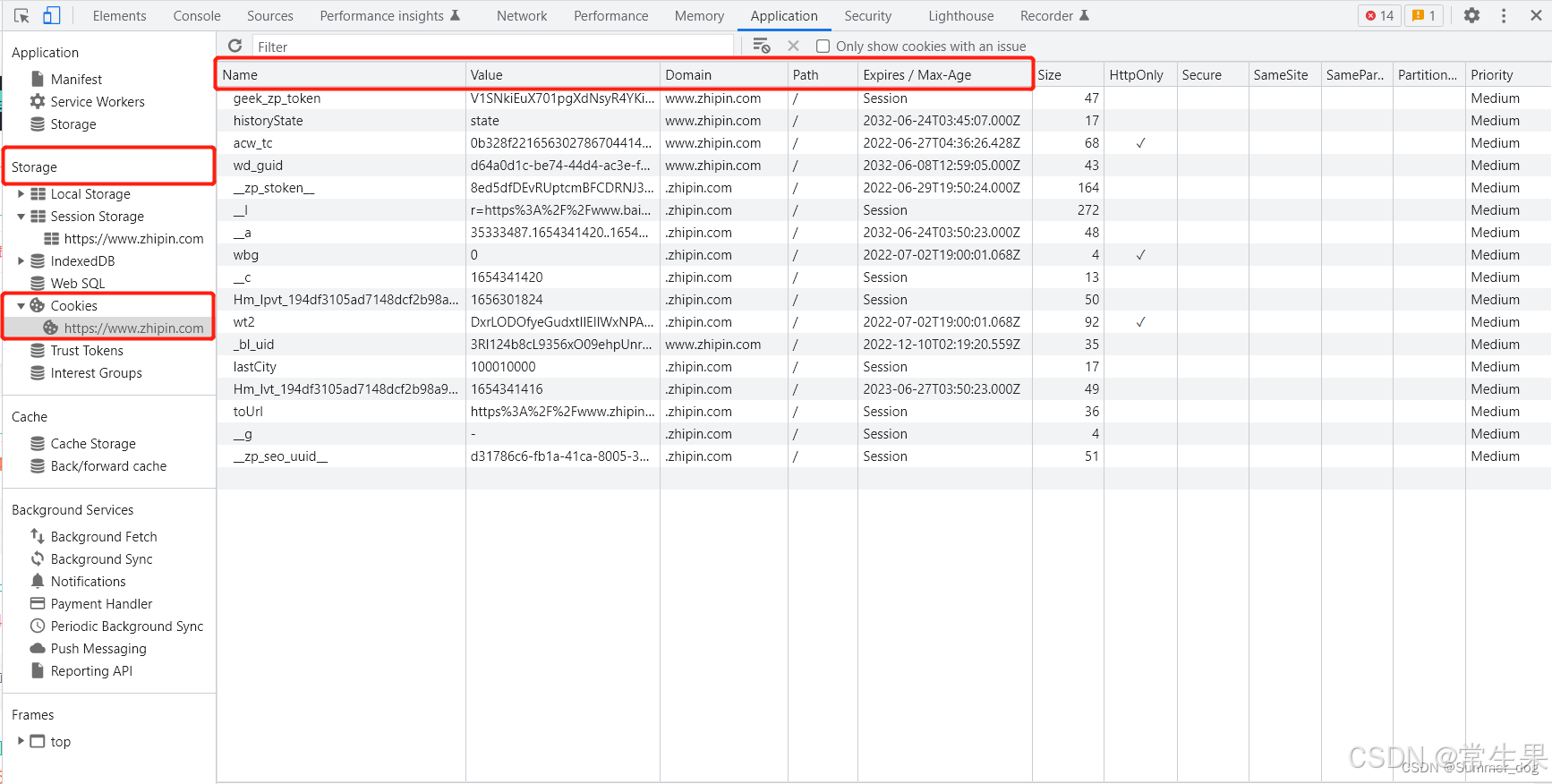
Task: Toggle the device toolbar icon
Action: pyautogui.click(x=51, y=15)
